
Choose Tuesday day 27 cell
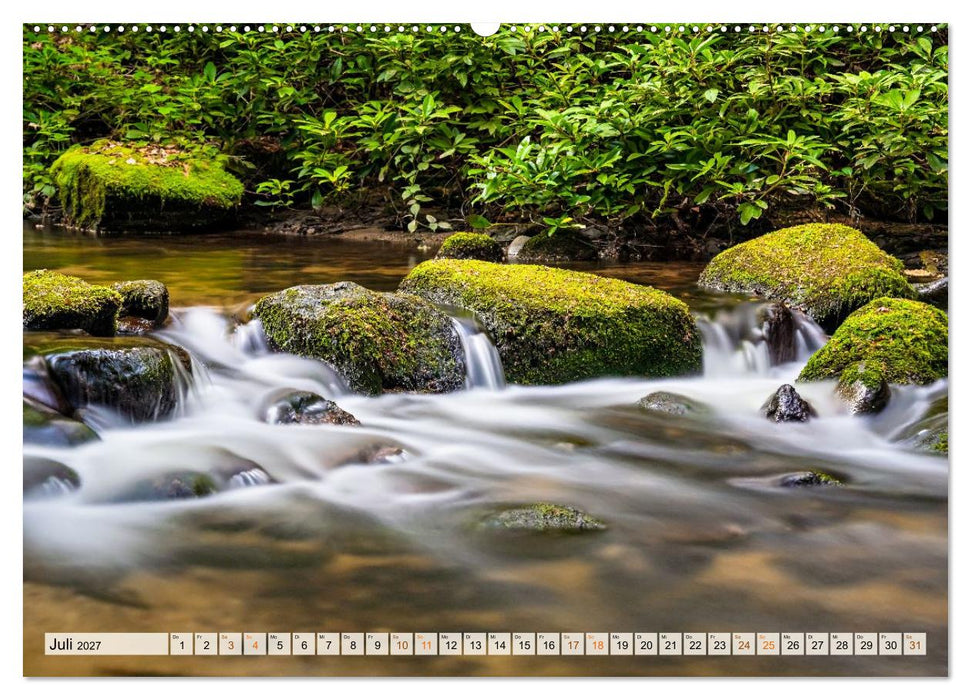(x=817, y=644)
